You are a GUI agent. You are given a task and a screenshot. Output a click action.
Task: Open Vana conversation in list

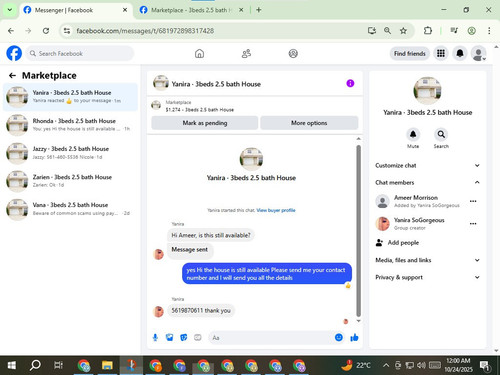[x=70, y=209]
